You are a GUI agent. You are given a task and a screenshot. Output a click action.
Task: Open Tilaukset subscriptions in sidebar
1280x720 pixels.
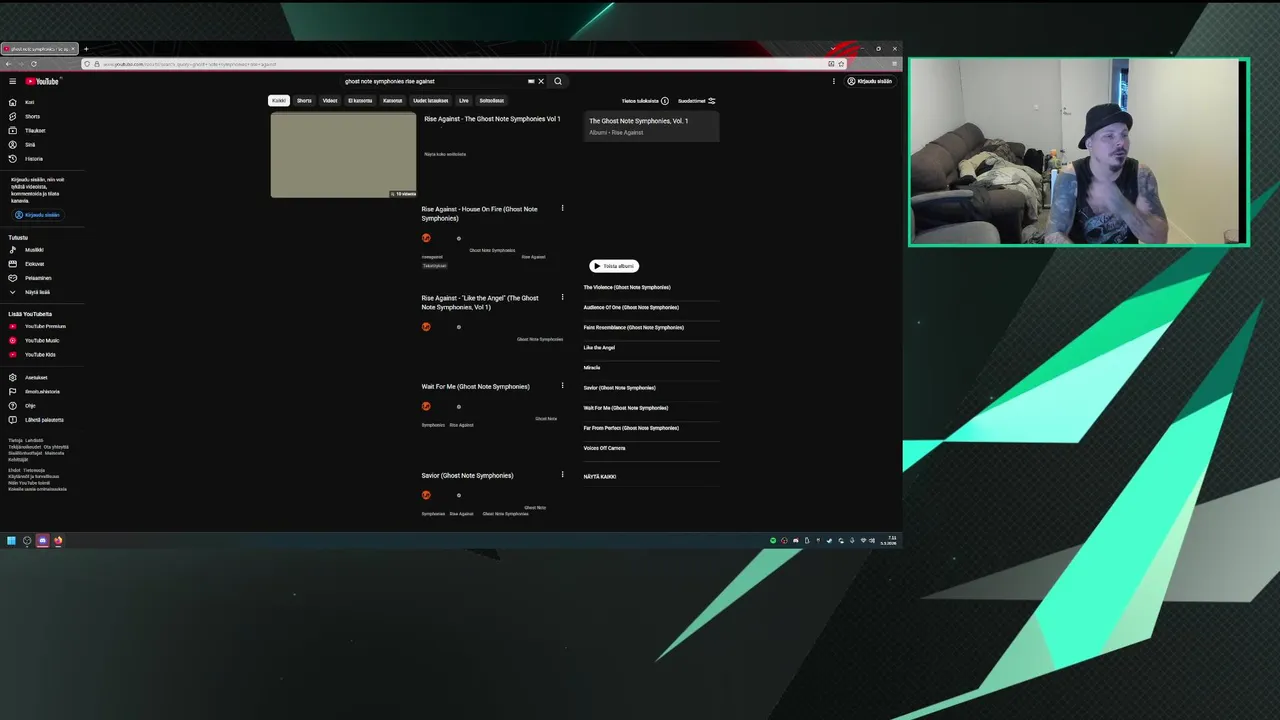[x=35, y=130]
